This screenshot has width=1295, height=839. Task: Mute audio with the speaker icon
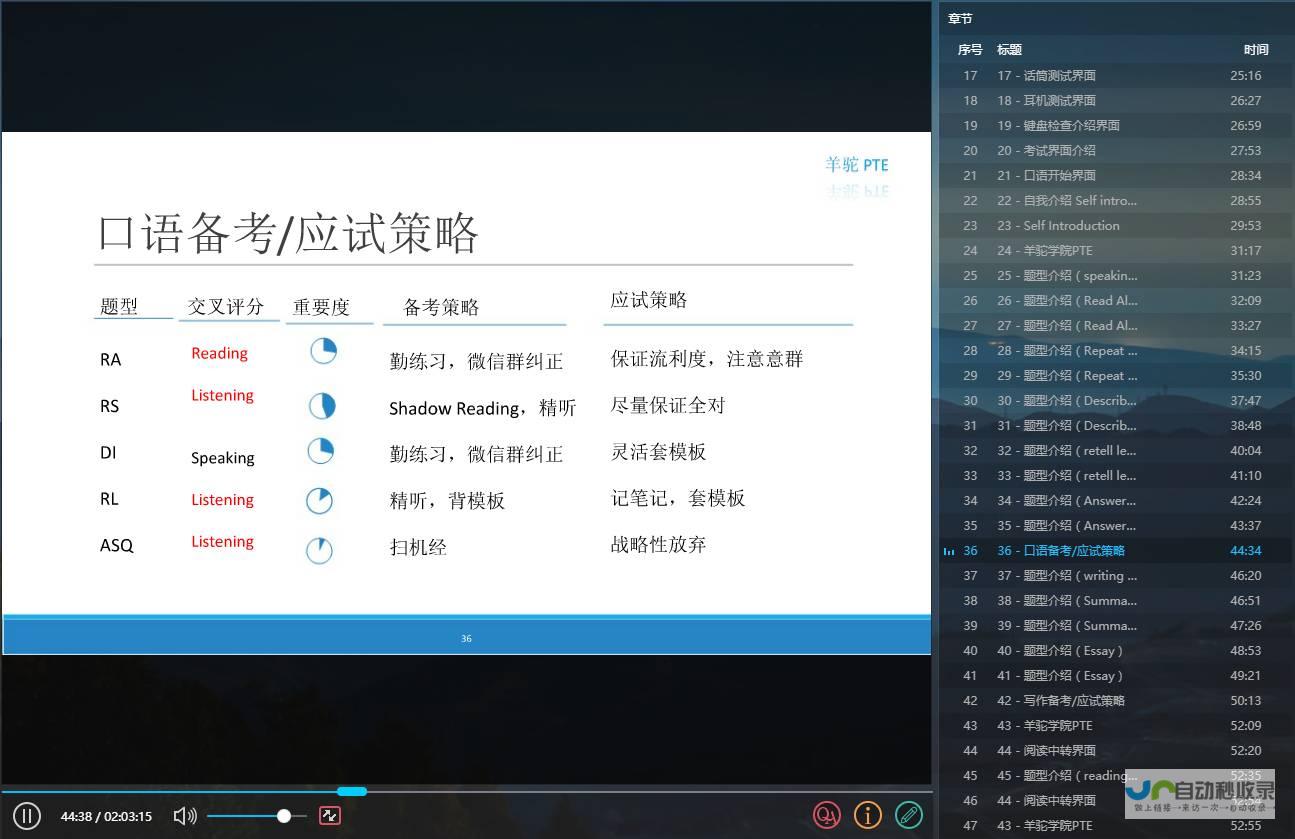[x=185, y=816]
